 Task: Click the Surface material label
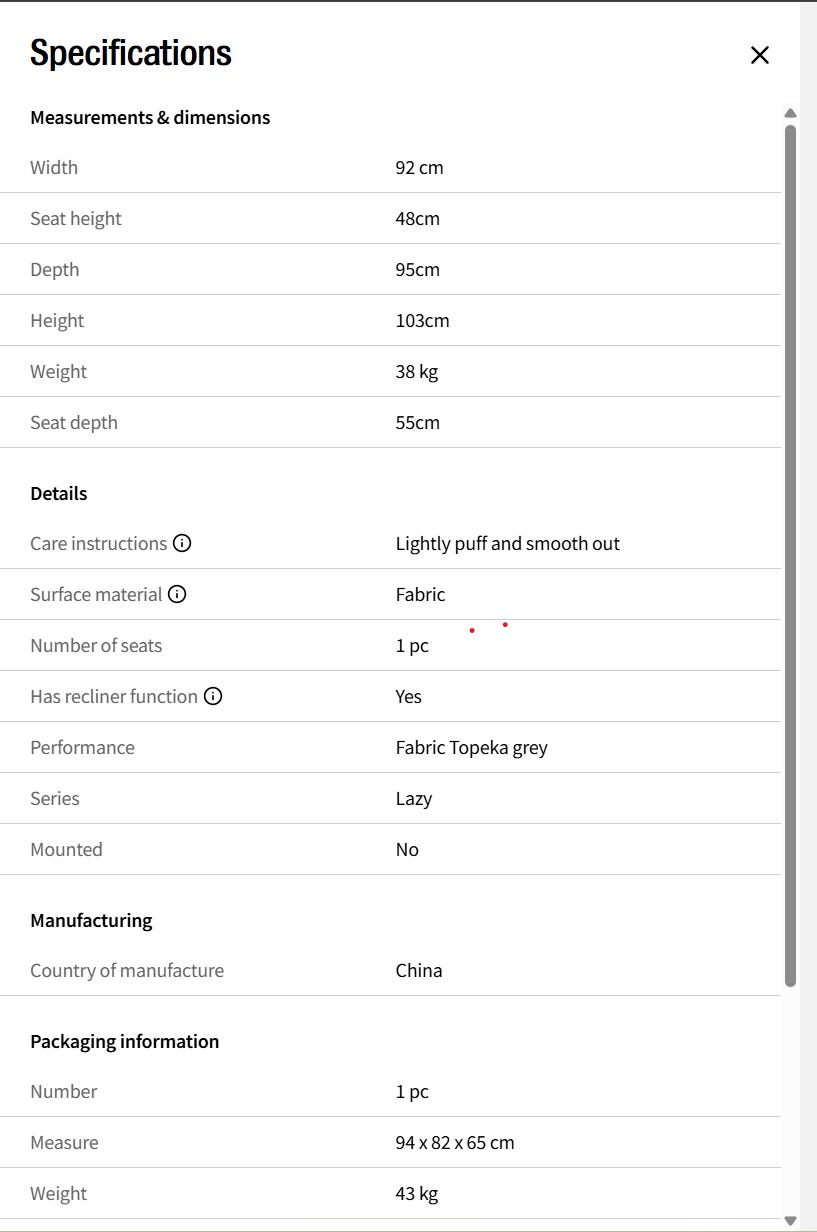click(96, 594)
